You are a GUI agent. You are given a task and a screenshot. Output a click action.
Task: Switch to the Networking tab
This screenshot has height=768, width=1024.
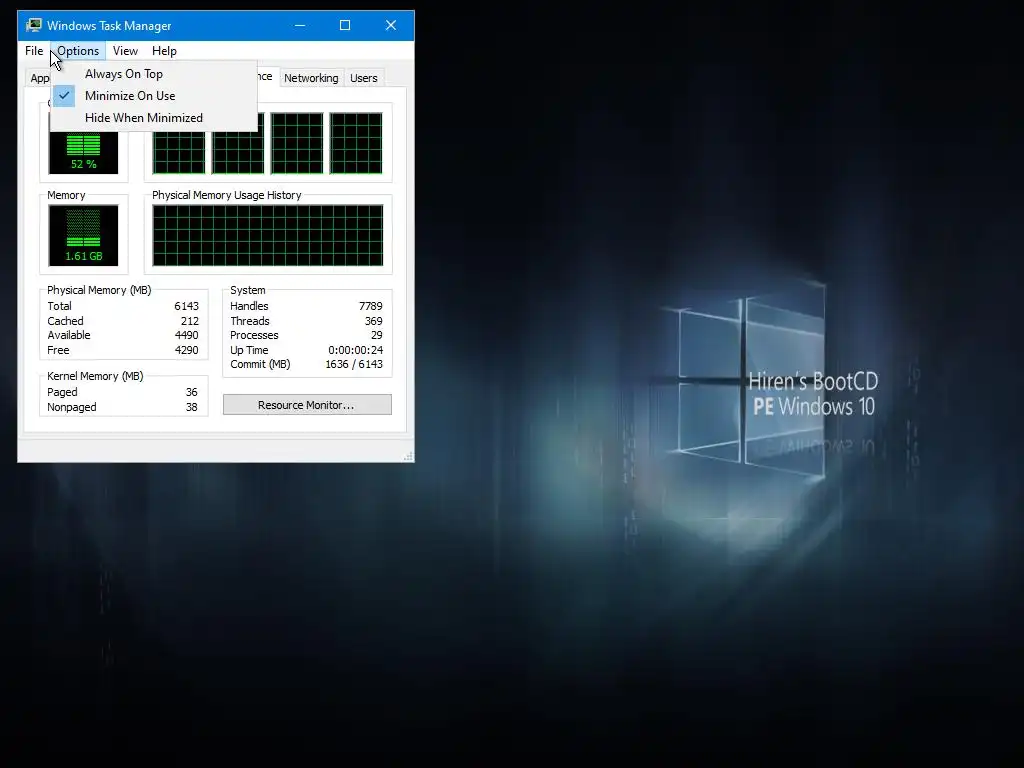311,78
